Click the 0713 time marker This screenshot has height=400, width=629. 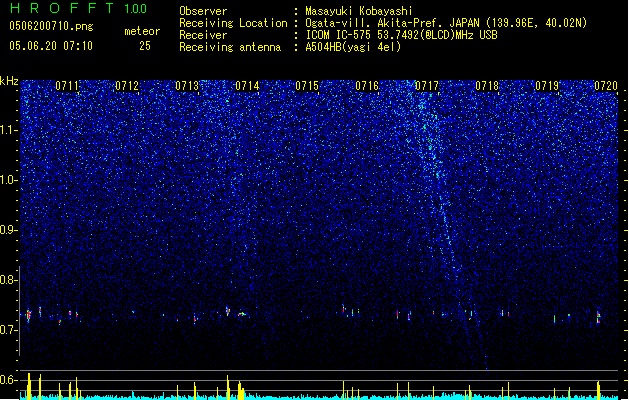(x=187, y=86)
